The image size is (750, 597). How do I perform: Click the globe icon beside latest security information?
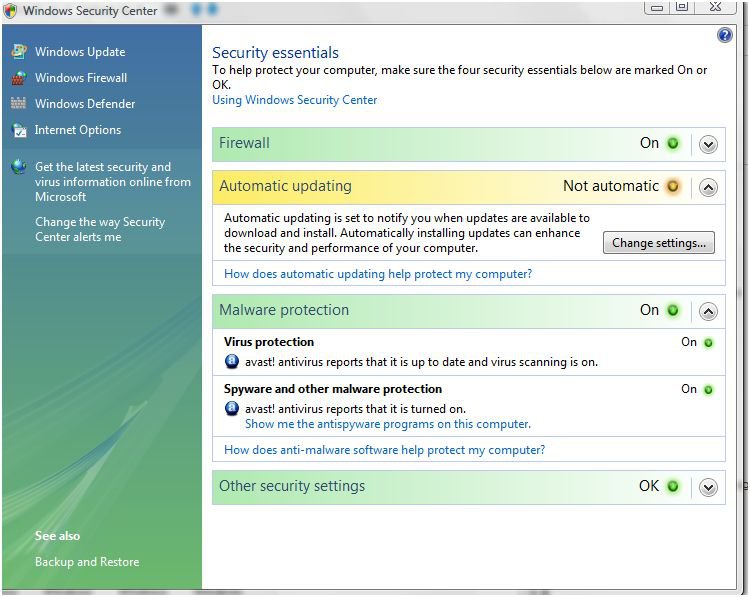(x=19, y=166)
